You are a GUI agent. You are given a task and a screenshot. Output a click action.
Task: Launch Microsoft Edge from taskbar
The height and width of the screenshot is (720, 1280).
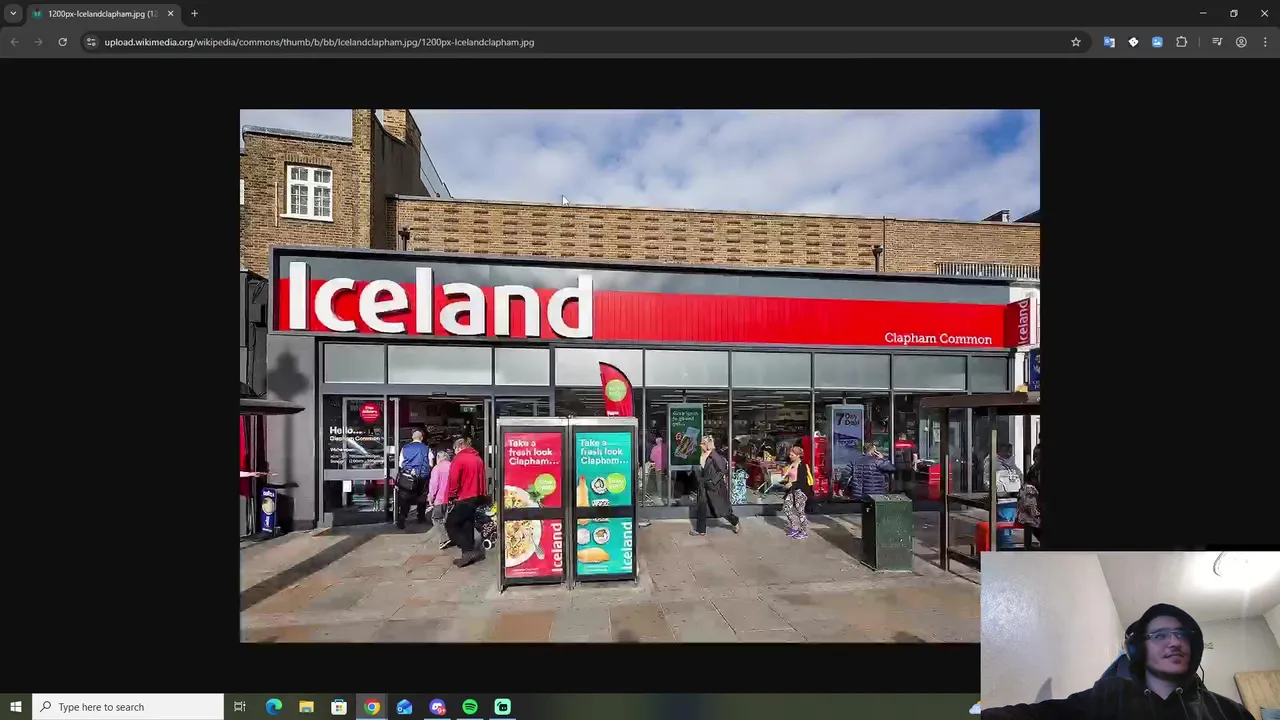pos(273,707)
